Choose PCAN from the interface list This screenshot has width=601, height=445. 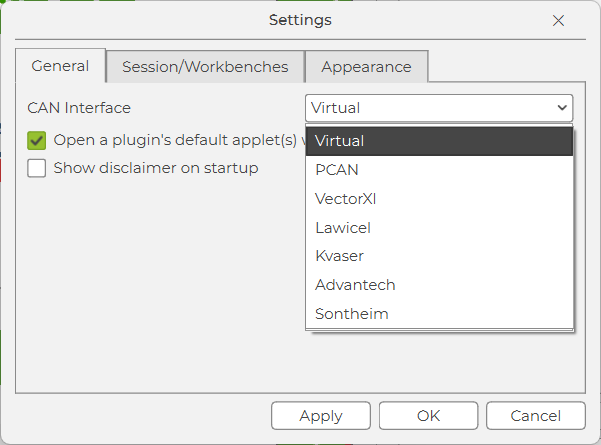click(x=439, y=170)
